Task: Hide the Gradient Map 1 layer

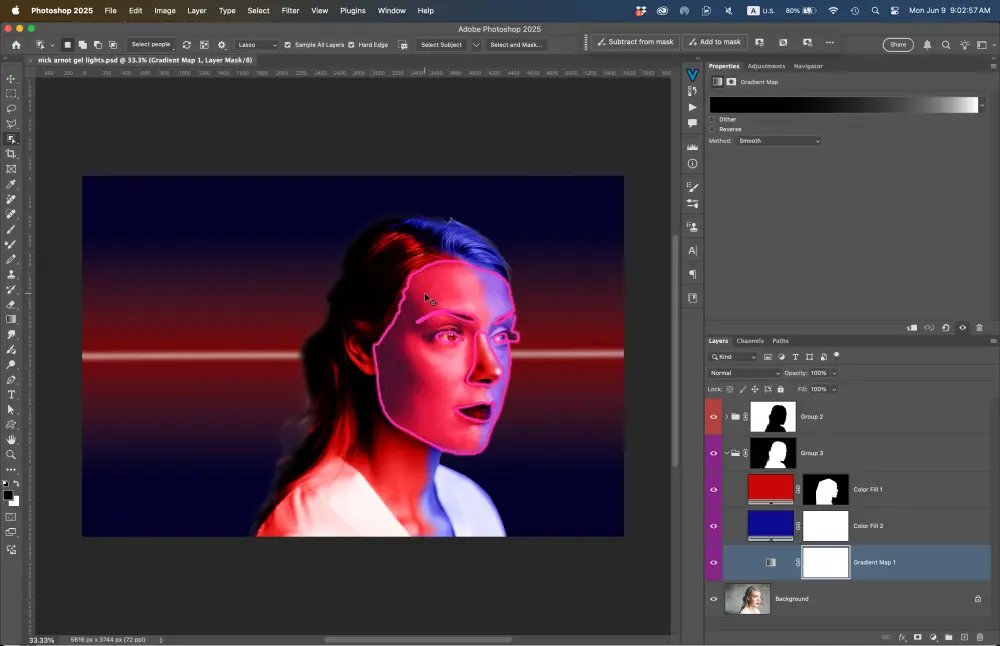Action: (x=714, y=562)
